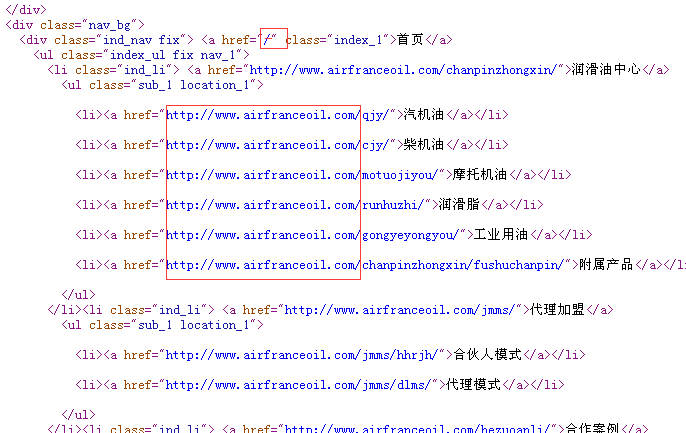Click the href "/" value of 首页 link
This screenshot has width=686, height=433.
coord(267,40)
